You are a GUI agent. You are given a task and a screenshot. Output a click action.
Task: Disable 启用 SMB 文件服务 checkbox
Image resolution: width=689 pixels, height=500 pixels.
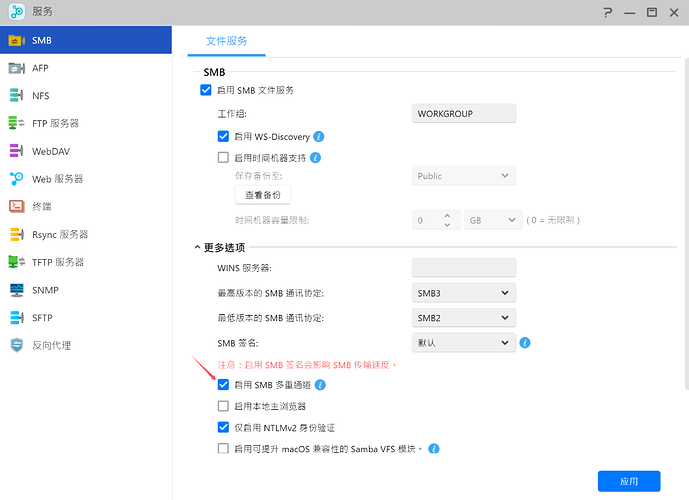click(207, 91)
